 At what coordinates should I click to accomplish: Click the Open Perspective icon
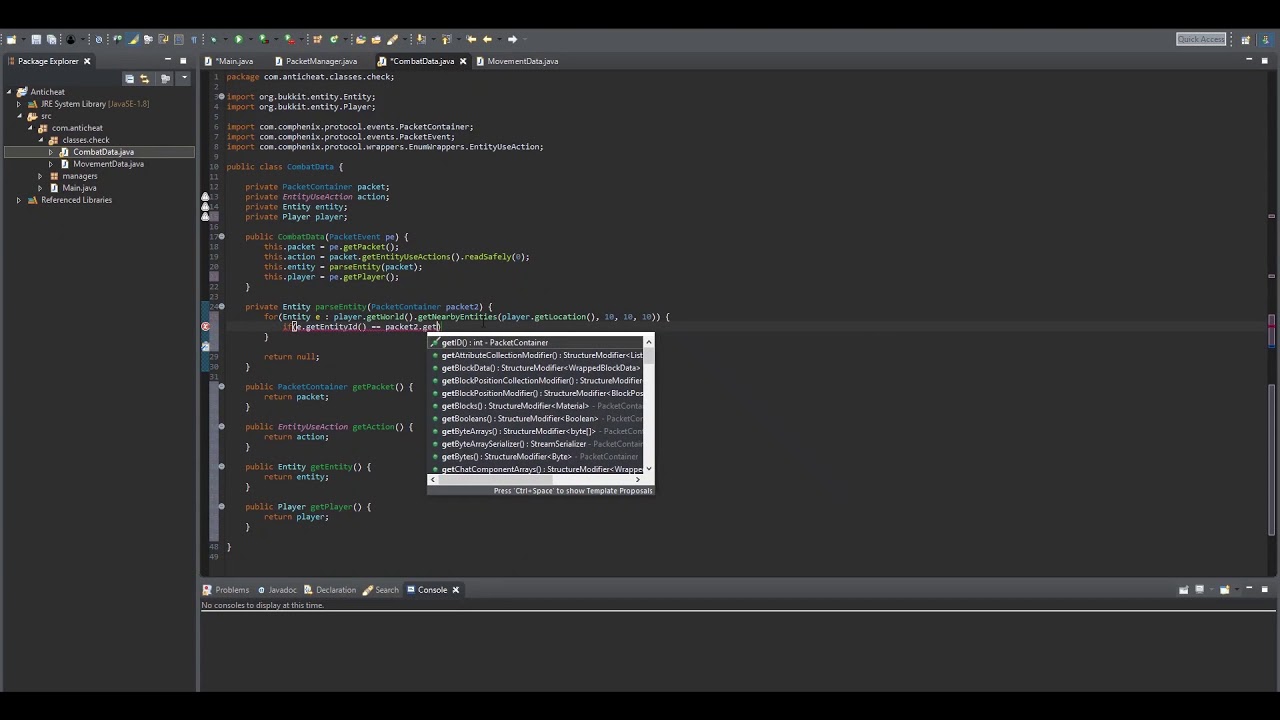click(1246, 39)
